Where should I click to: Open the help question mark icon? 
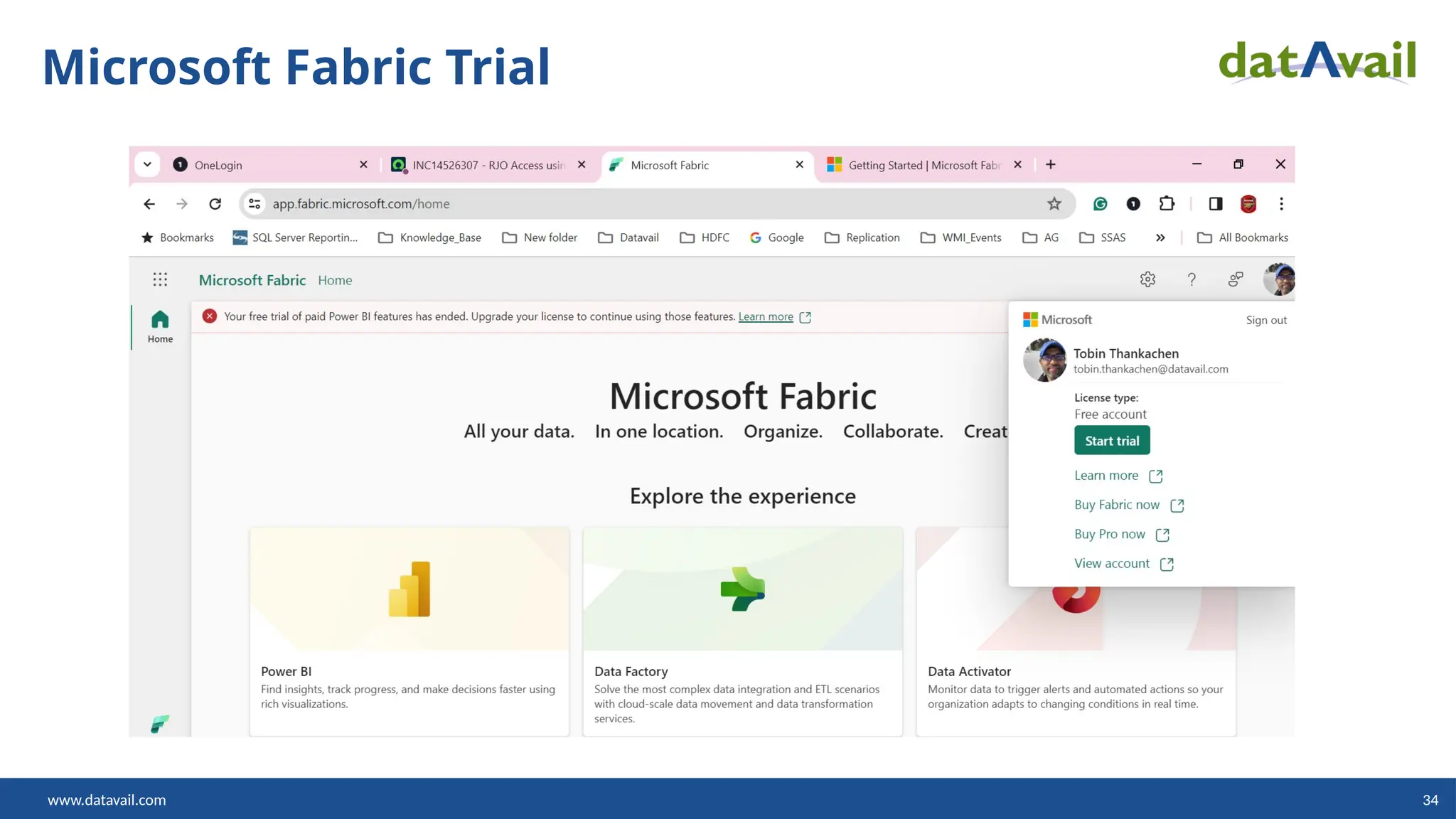[1192, 279]
